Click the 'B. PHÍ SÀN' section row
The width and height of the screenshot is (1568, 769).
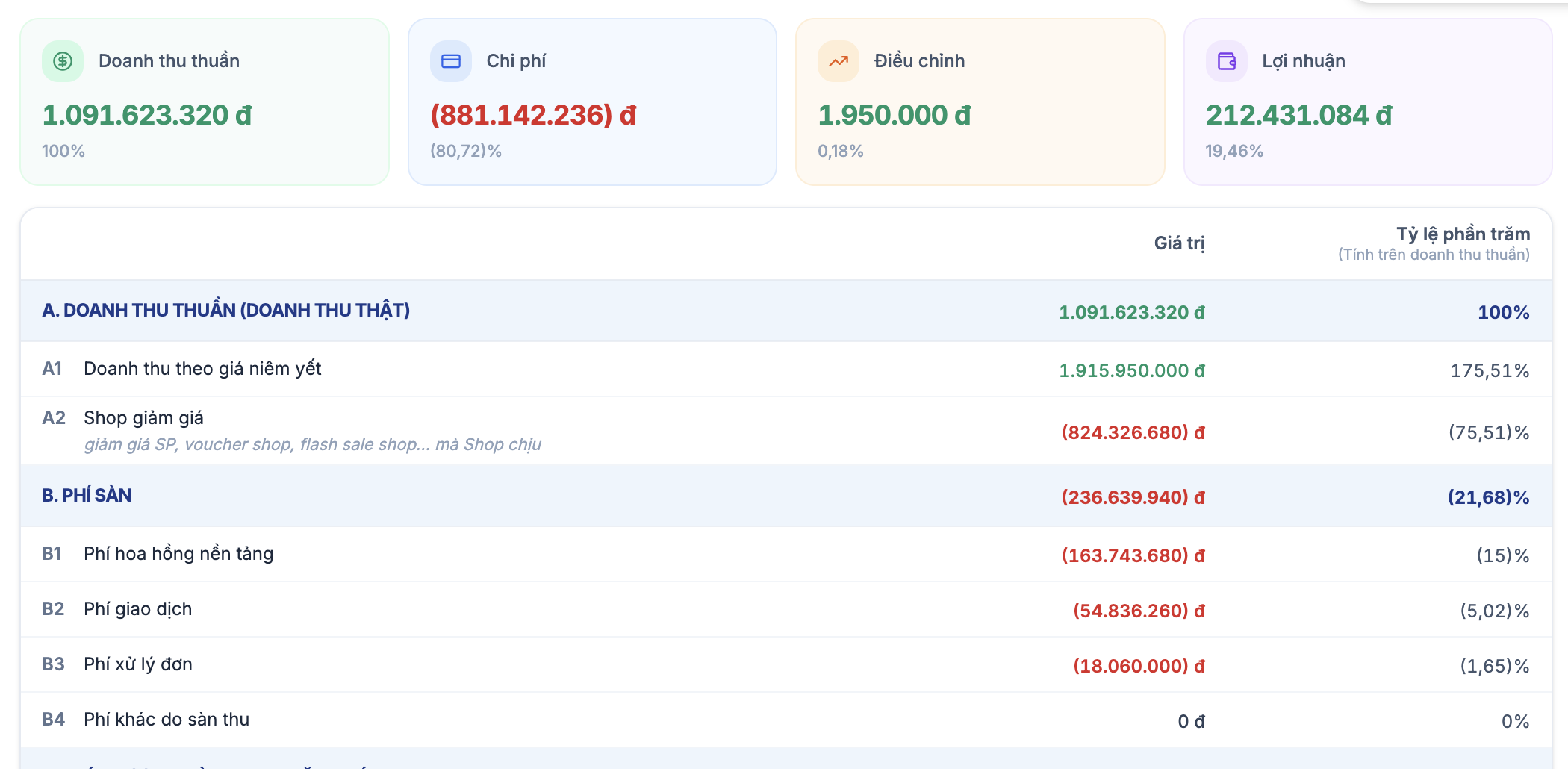(786, 496)
